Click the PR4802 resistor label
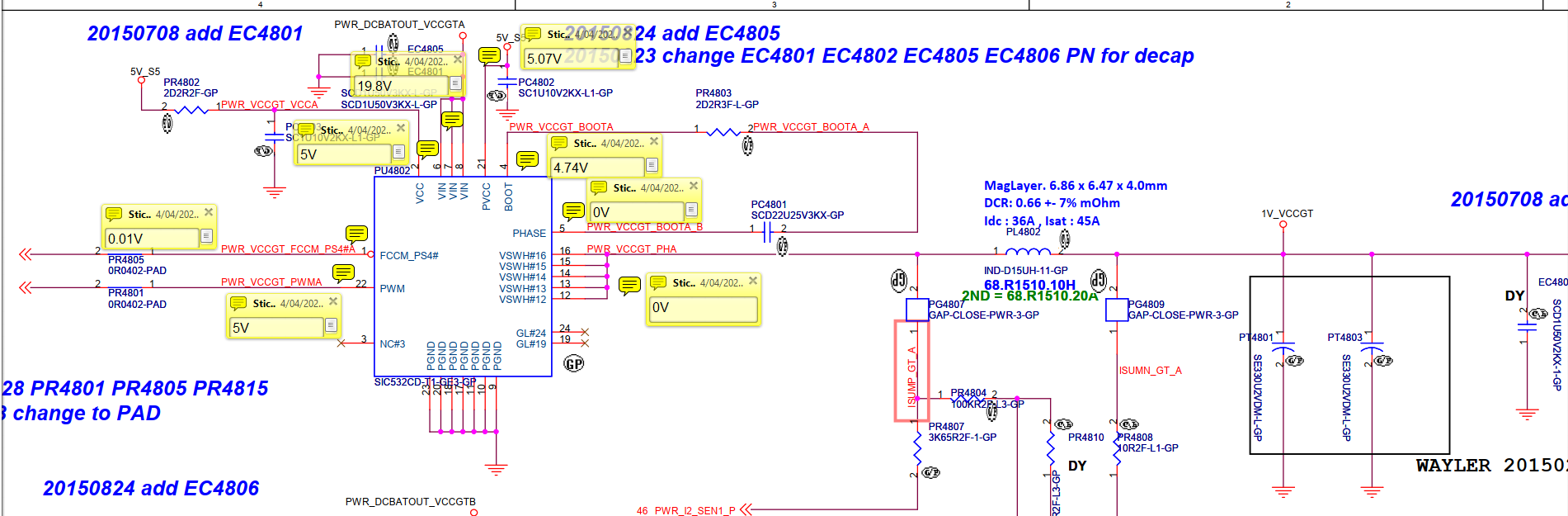This screenshot has width=1568, height=516. [x=181, y=83]
